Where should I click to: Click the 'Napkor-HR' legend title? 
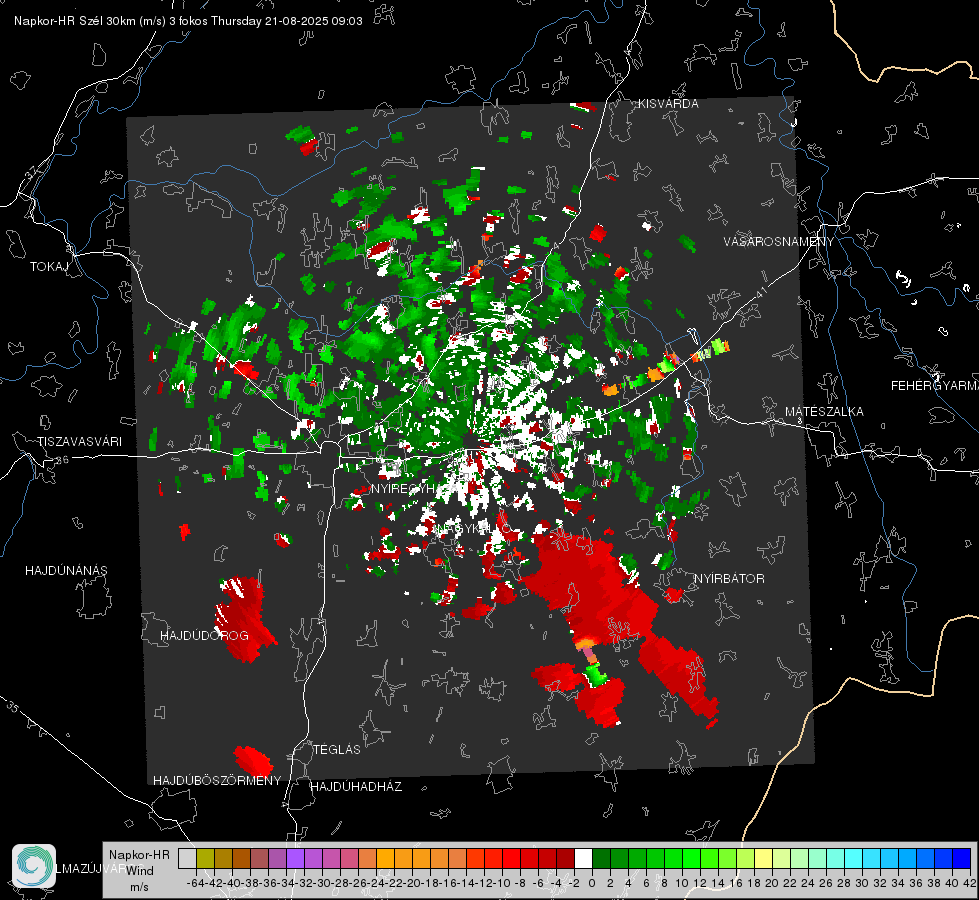[139, 854]
